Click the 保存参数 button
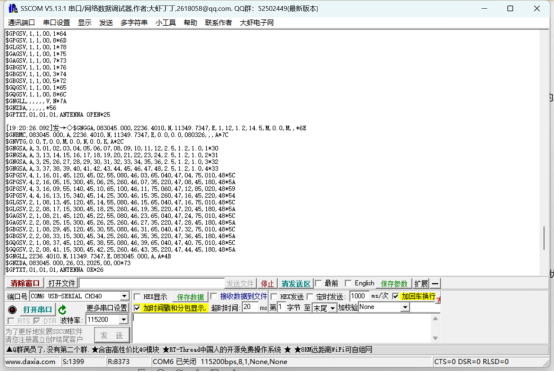The image size is (554, 372). click(394, 283)
